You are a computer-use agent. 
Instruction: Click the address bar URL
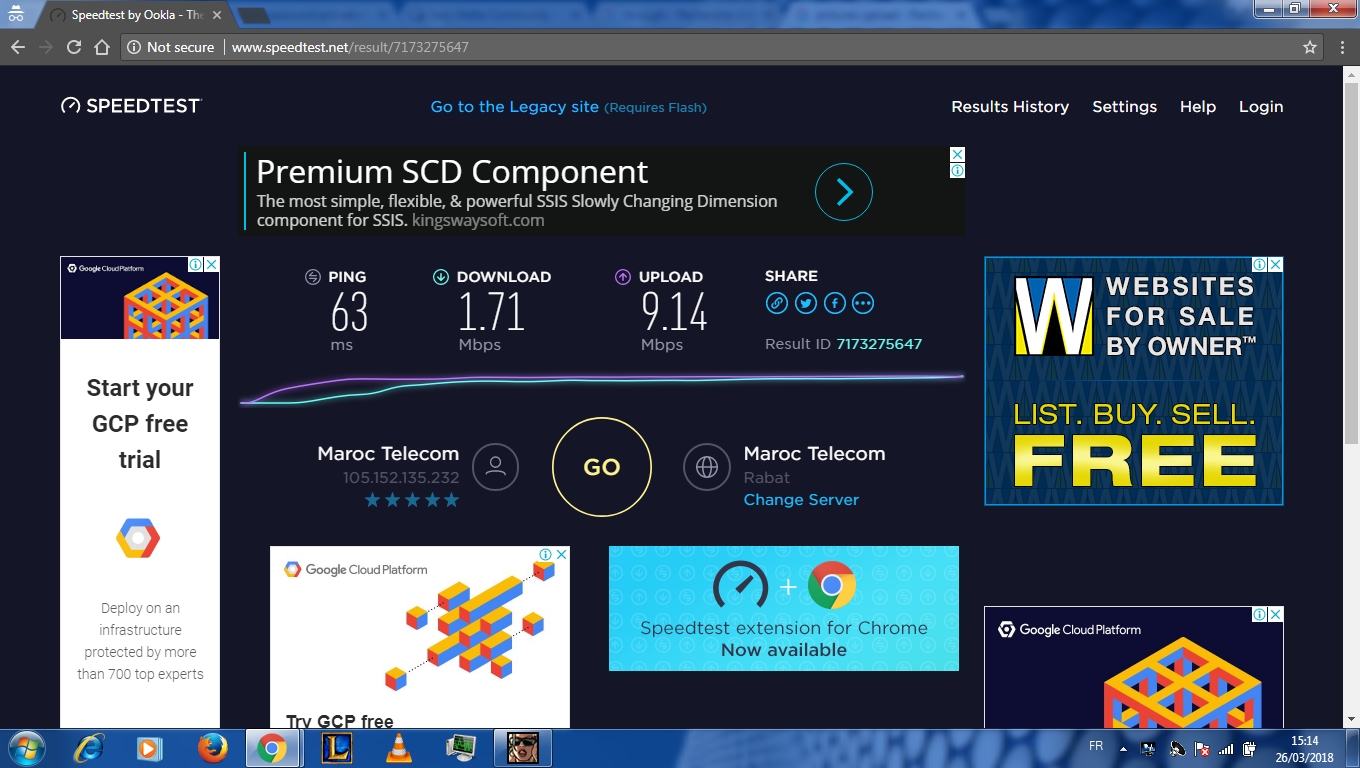(350, 47)
